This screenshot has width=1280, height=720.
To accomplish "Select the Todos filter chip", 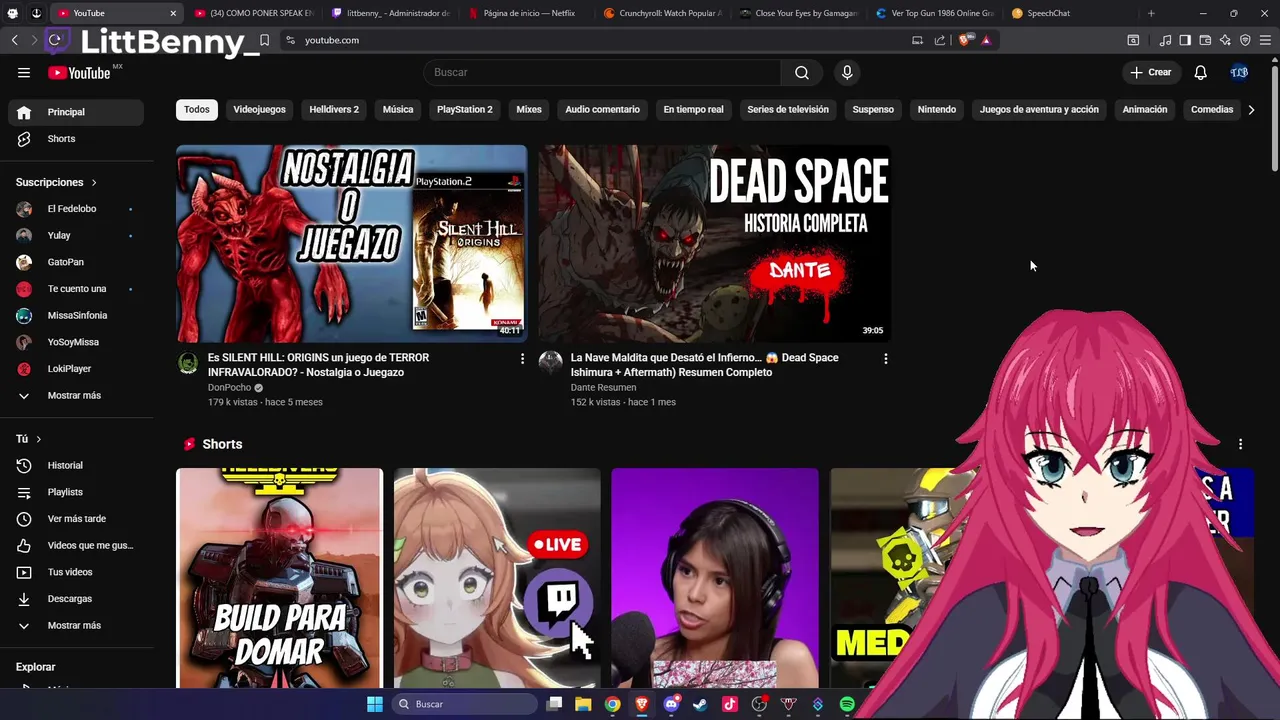I will pos(197,109).
